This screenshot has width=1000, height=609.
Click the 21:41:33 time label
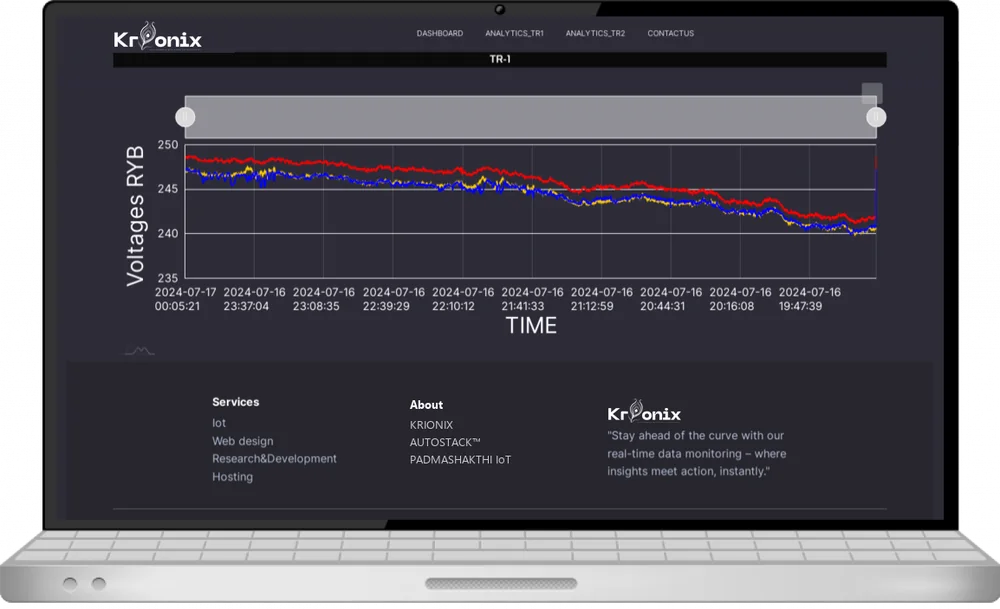pyautogui.click(x=523, y=306)
